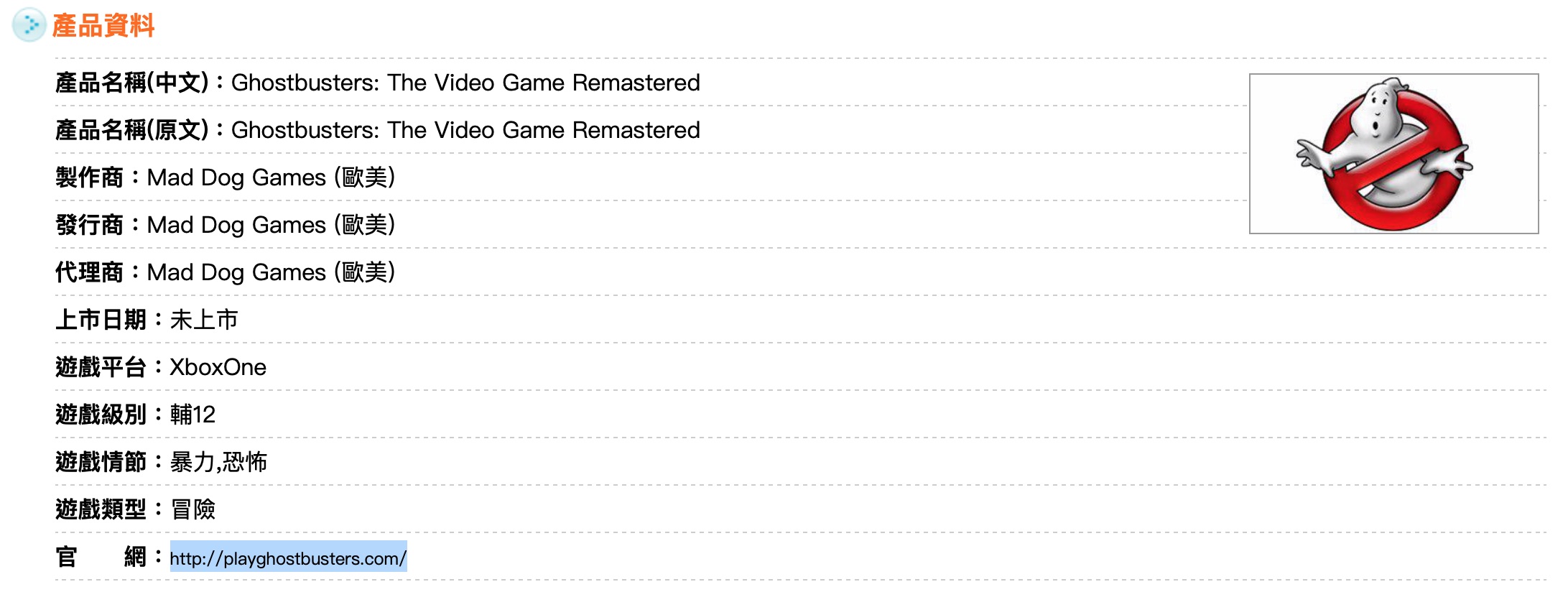
Task: Click the 製作商 Mad Dog Games value
Action: (271, 177)
